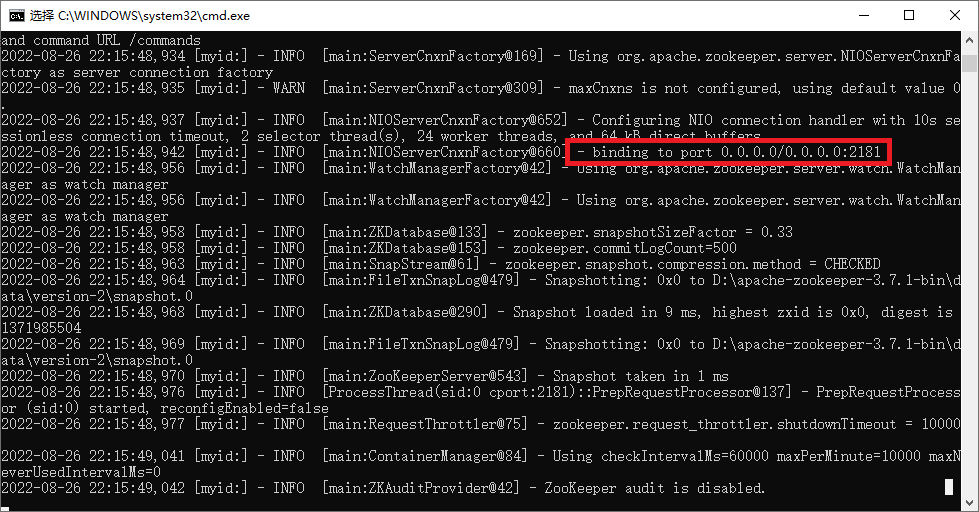
Task: Click 'zookeeper.snapshotSizeFactor = 0.33' text
Action: click(652, 232)
